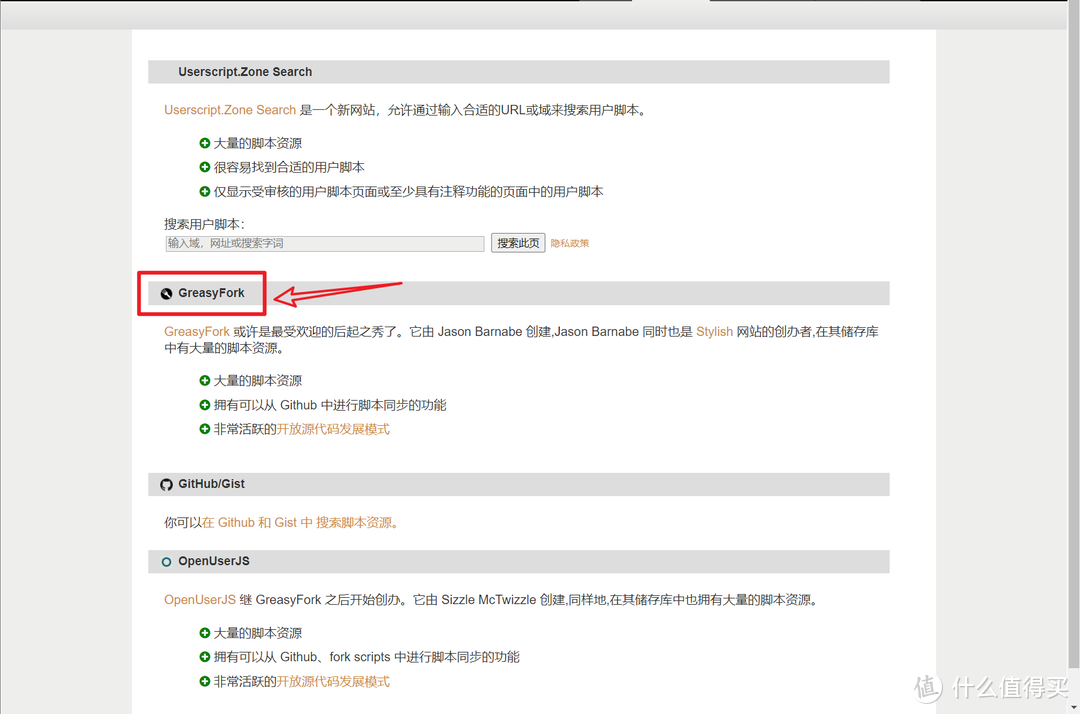Click the 搜索此页 button
Screen dimensions: 1080x714
518,243
